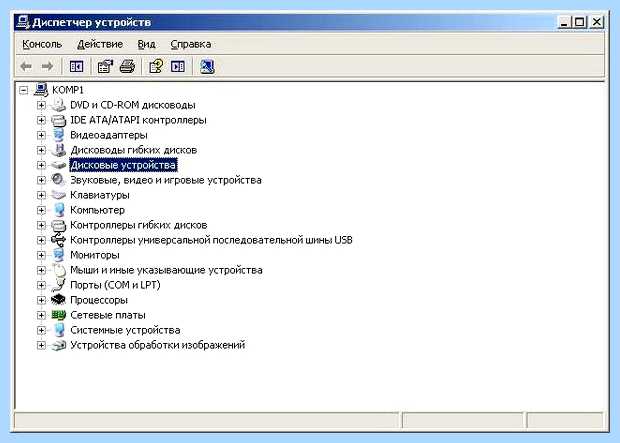Click the USB controllers icon

coord(59,240)
